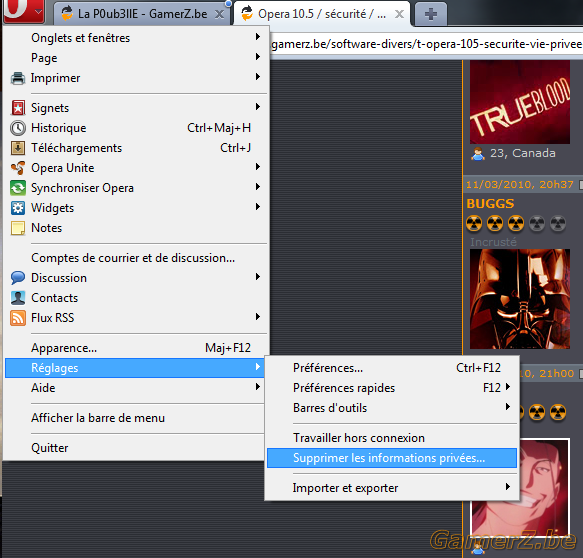Click the Flux RSS orange icon

coord(18,318)
